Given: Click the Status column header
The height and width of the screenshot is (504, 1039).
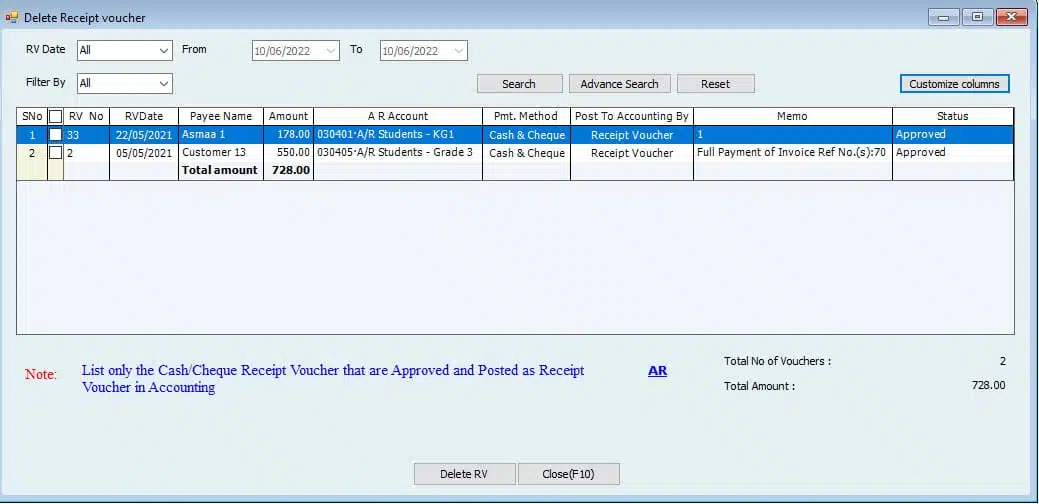Looking at the screenshot, I should [x=952, y=116].
